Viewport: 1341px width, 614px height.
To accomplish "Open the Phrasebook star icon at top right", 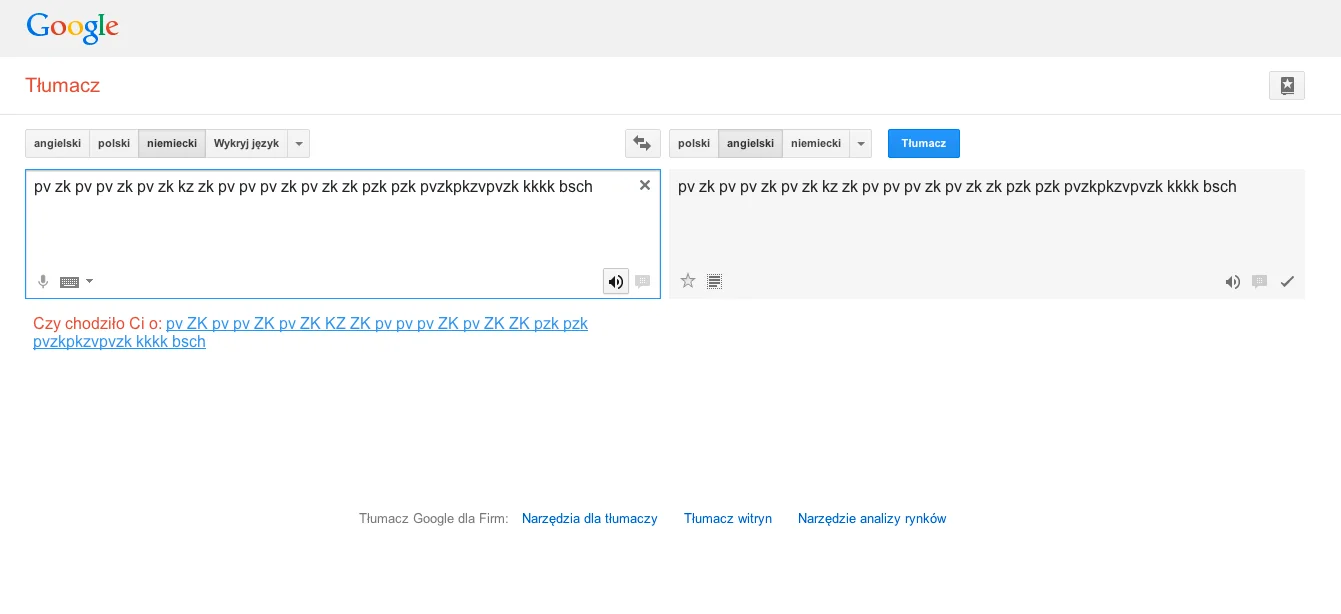I will point(1286,86).
